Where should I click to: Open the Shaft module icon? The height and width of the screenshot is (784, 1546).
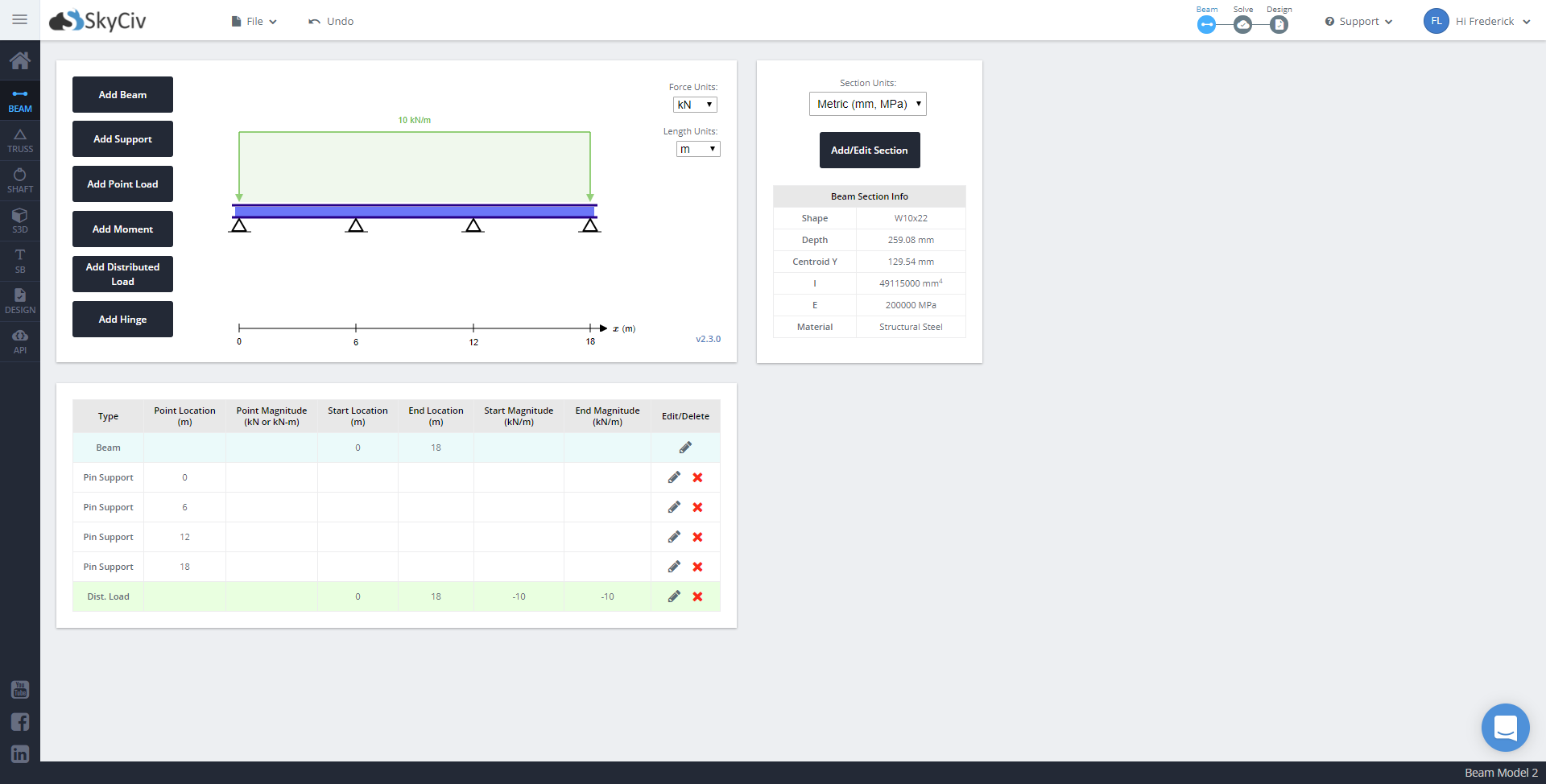(20, 181)
